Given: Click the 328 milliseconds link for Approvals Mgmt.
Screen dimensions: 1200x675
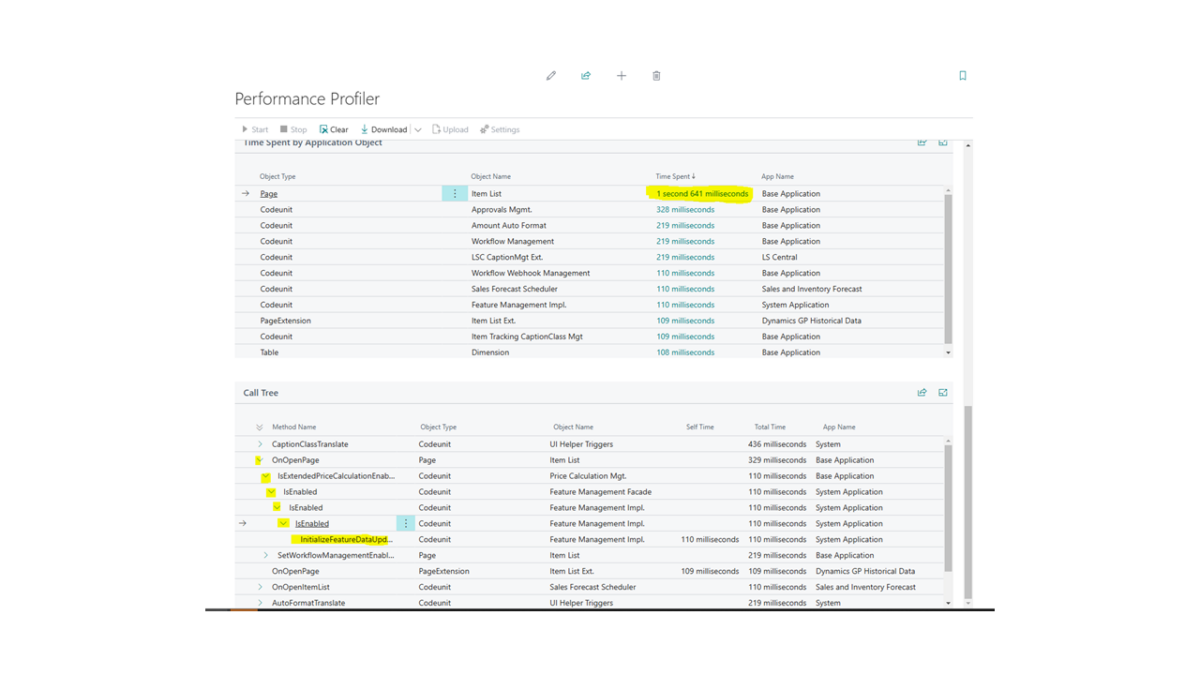Looking at the screenshot, I should click(685, 209).
